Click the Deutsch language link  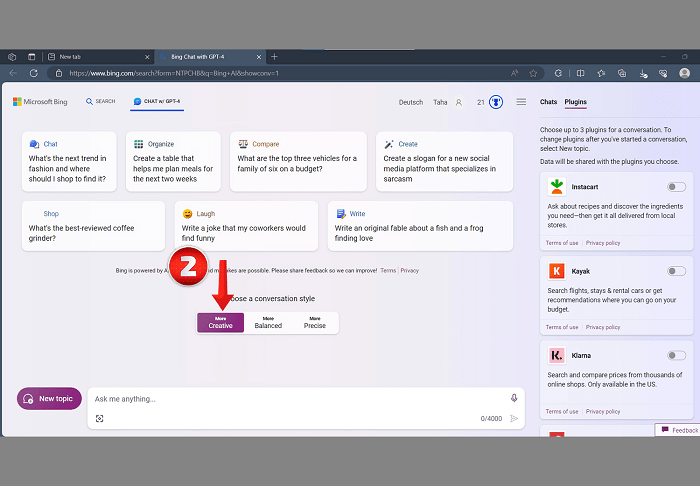pyautogui.click(x=411, y=102)
